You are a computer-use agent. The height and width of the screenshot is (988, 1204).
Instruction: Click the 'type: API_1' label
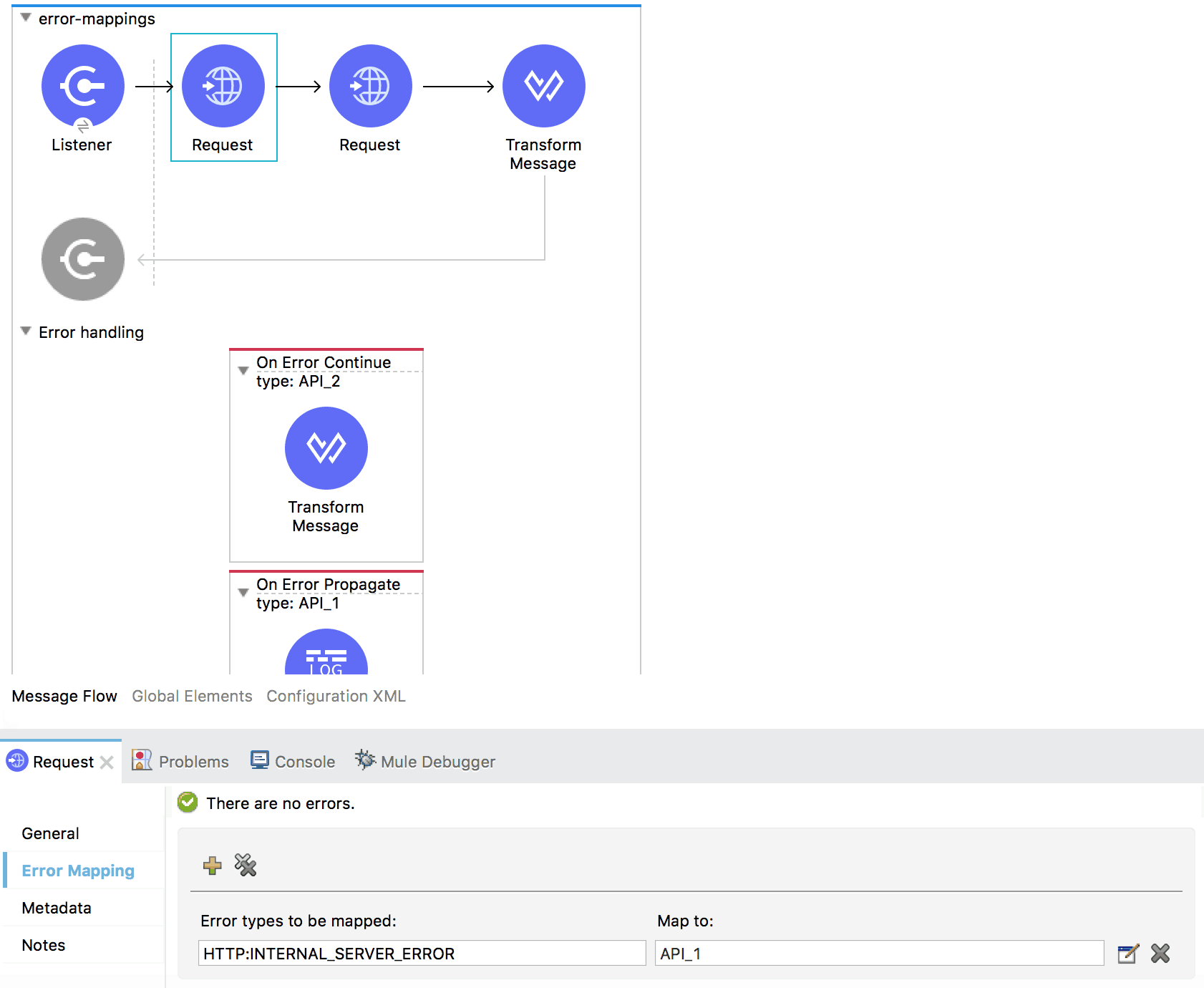click(298, 603)
